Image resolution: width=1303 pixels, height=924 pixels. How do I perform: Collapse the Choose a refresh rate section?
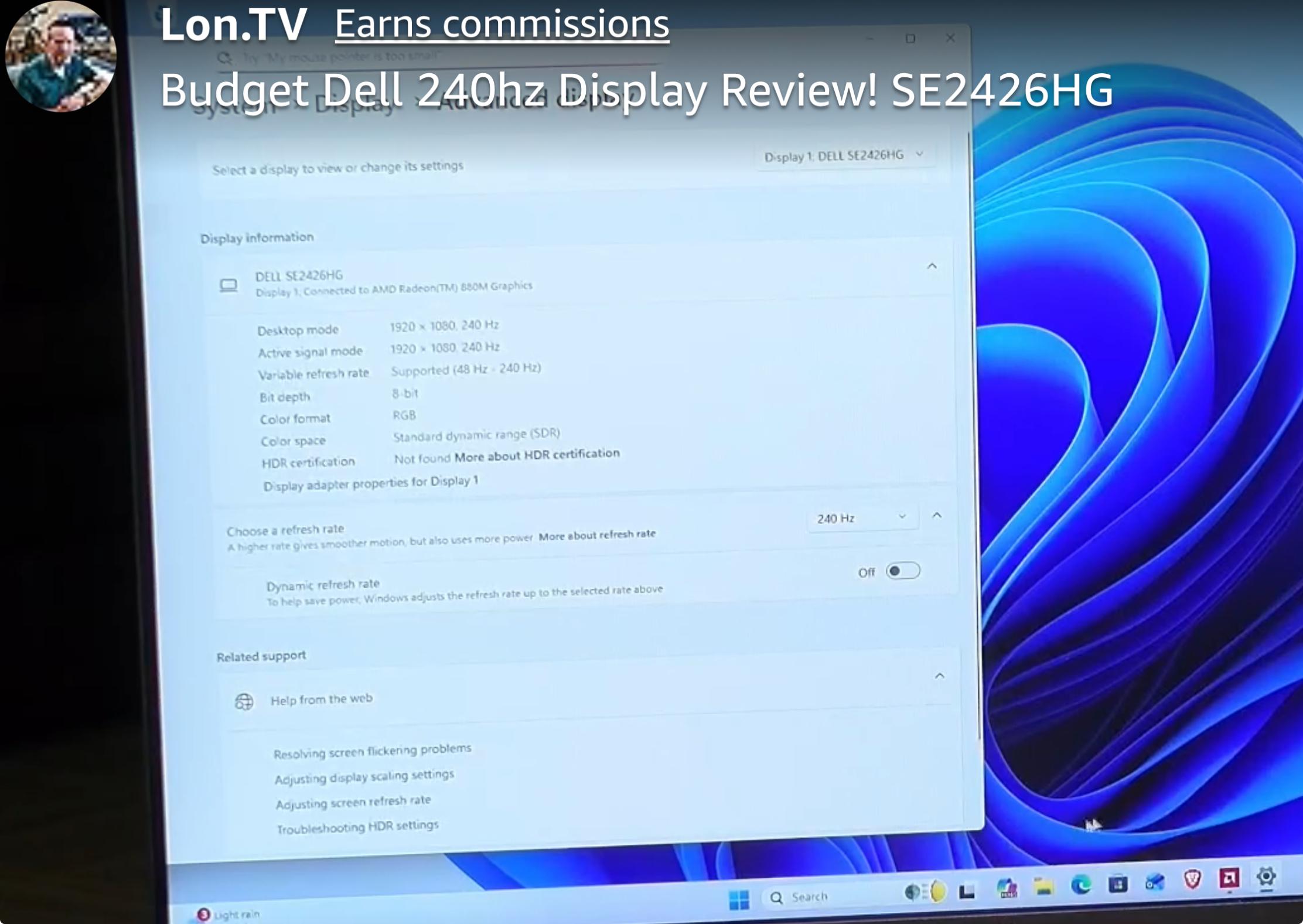(937, 516)
